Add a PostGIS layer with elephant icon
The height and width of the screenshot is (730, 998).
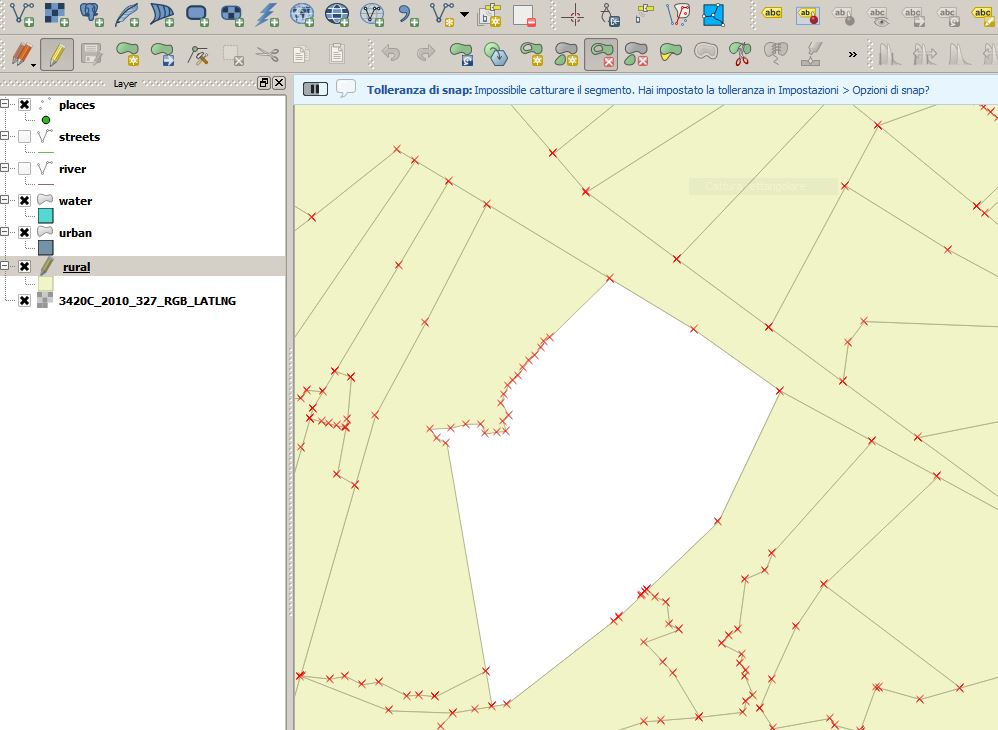(92, 14)
